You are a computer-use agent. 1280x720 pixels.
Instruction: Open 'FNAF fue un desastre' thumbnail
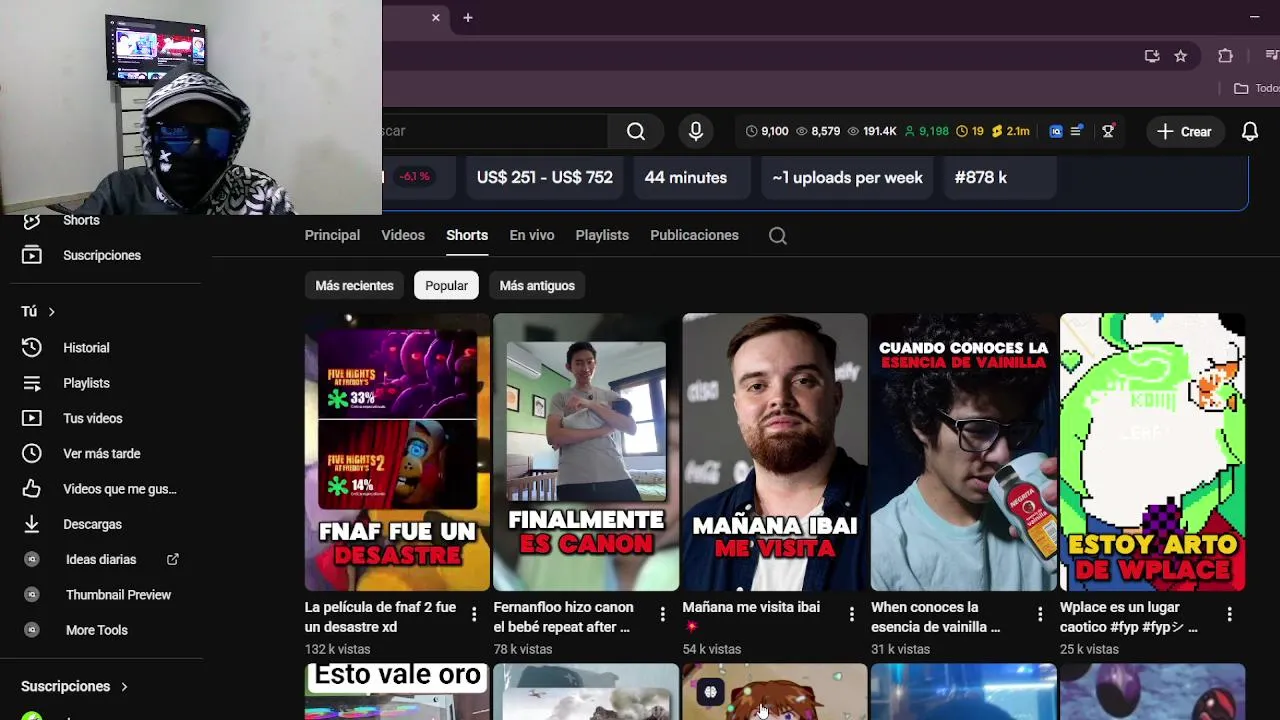click(x=397, y=452)
